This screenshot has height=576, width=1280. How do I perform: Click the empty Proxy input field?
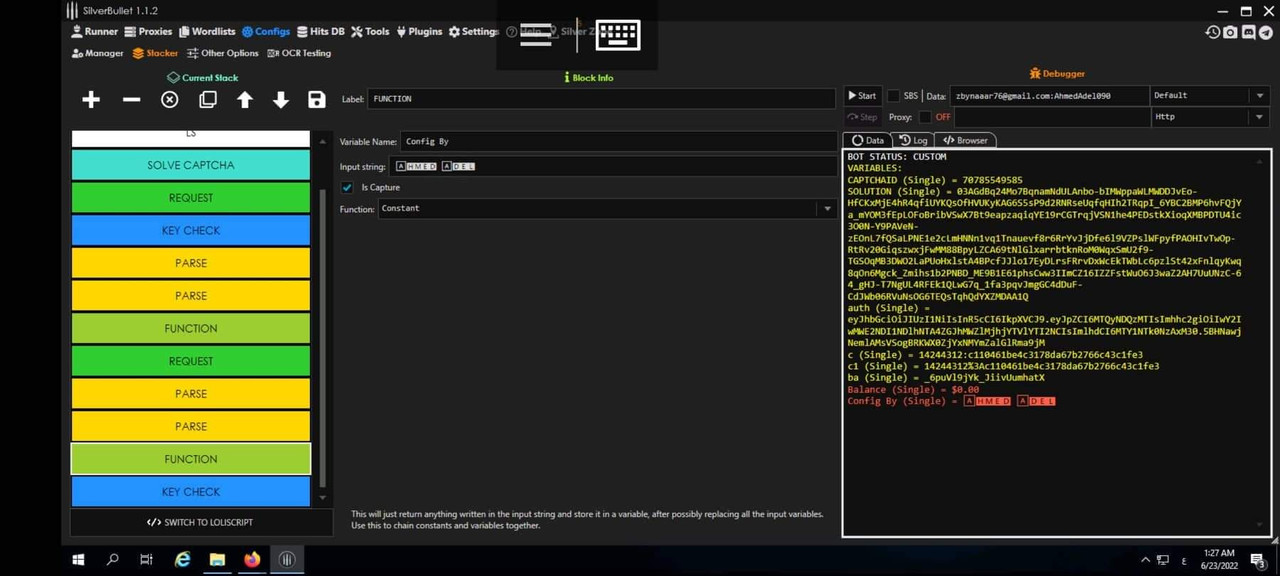coord(1052,117)
